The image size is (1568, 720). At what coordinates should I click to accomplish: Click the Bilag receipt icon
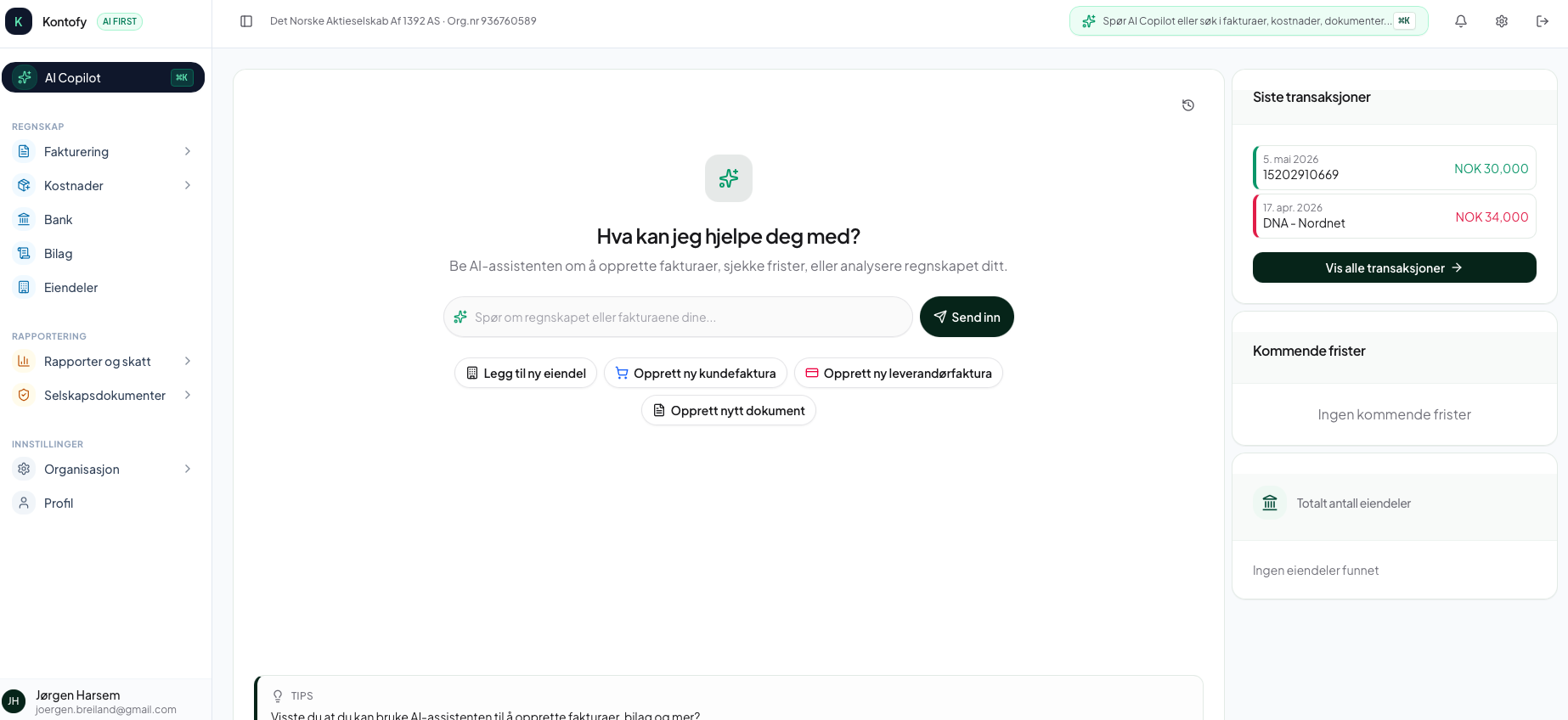tap(24, 253)
